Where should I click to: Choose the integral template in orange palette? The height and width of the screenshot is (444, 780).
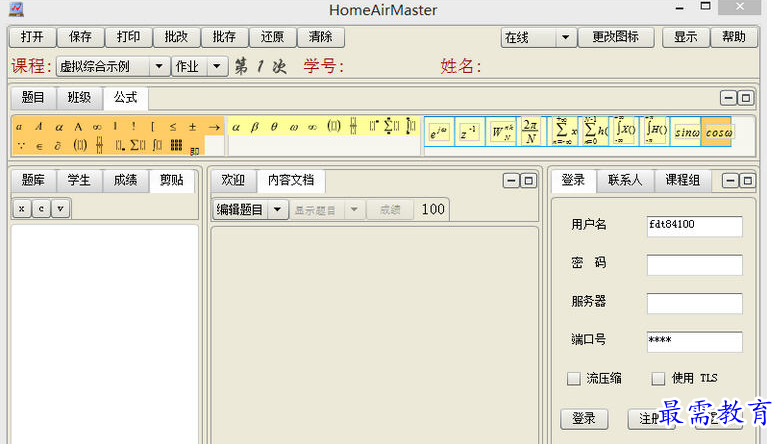pyautogui.click(x=157, y=145)
